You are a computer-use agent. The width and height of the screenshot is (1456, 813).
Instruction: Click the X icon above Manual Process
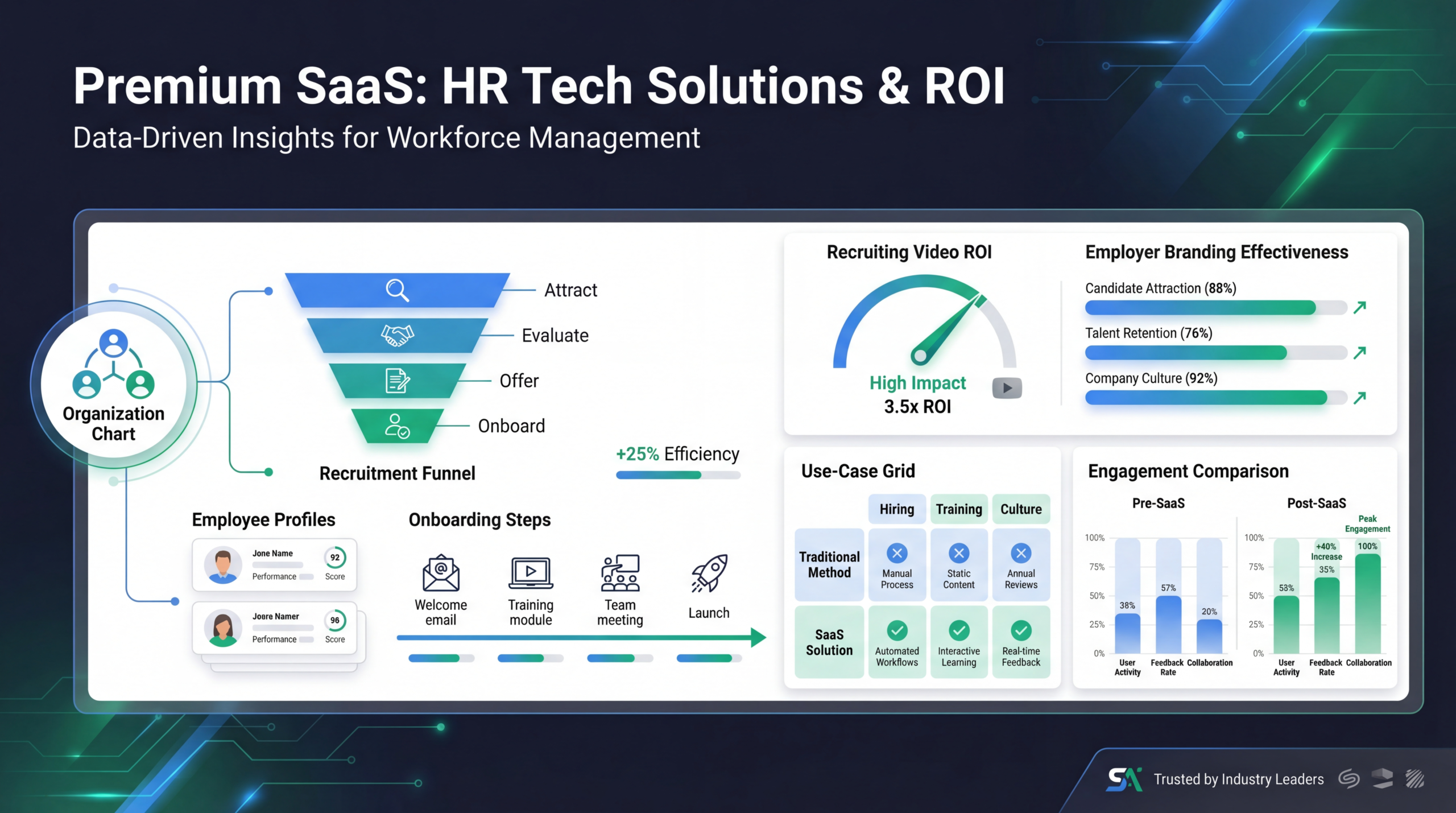[897, 553]
